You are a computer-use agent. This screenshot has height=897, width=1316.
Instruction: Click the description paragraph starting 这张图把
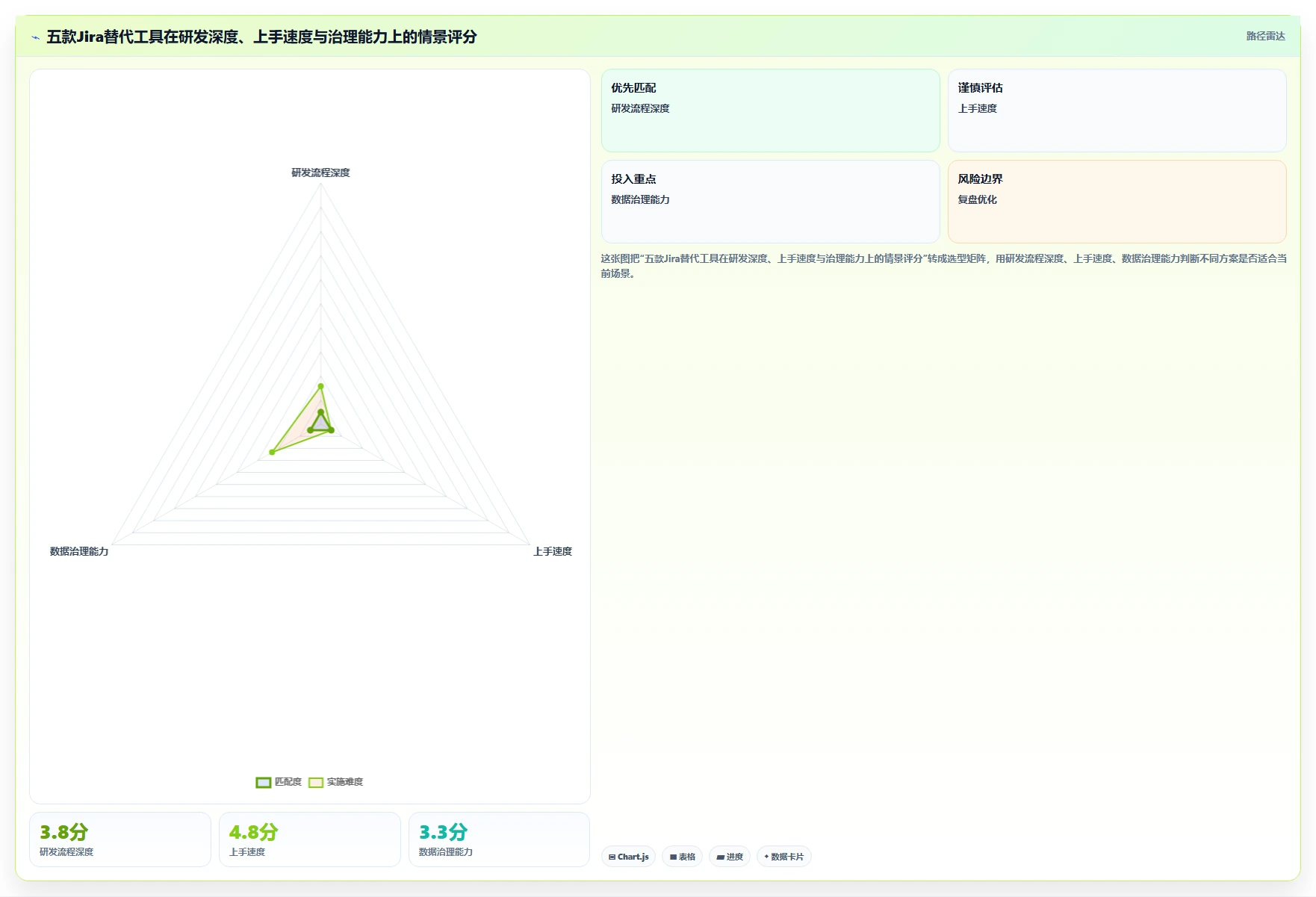click(x=943, y=266)
